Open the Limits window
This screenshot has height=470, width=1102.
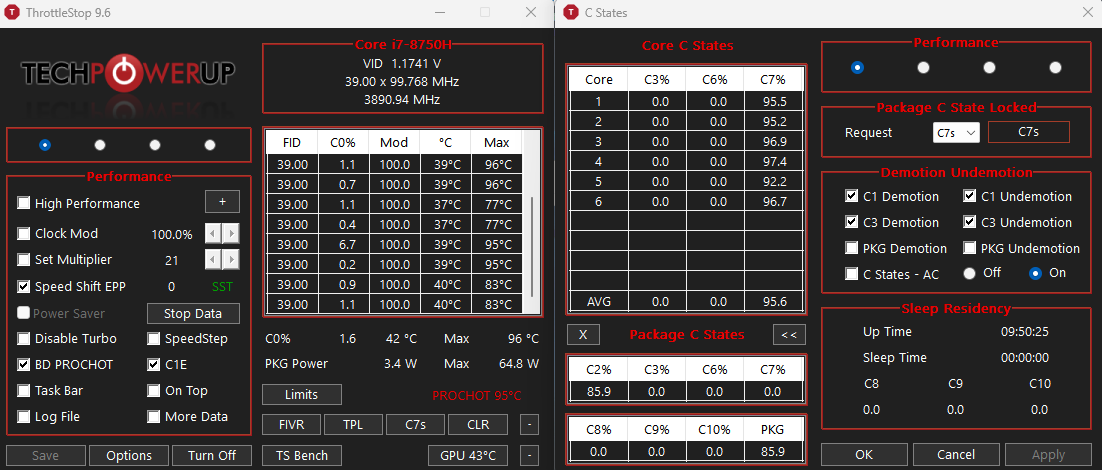(302, 395)
